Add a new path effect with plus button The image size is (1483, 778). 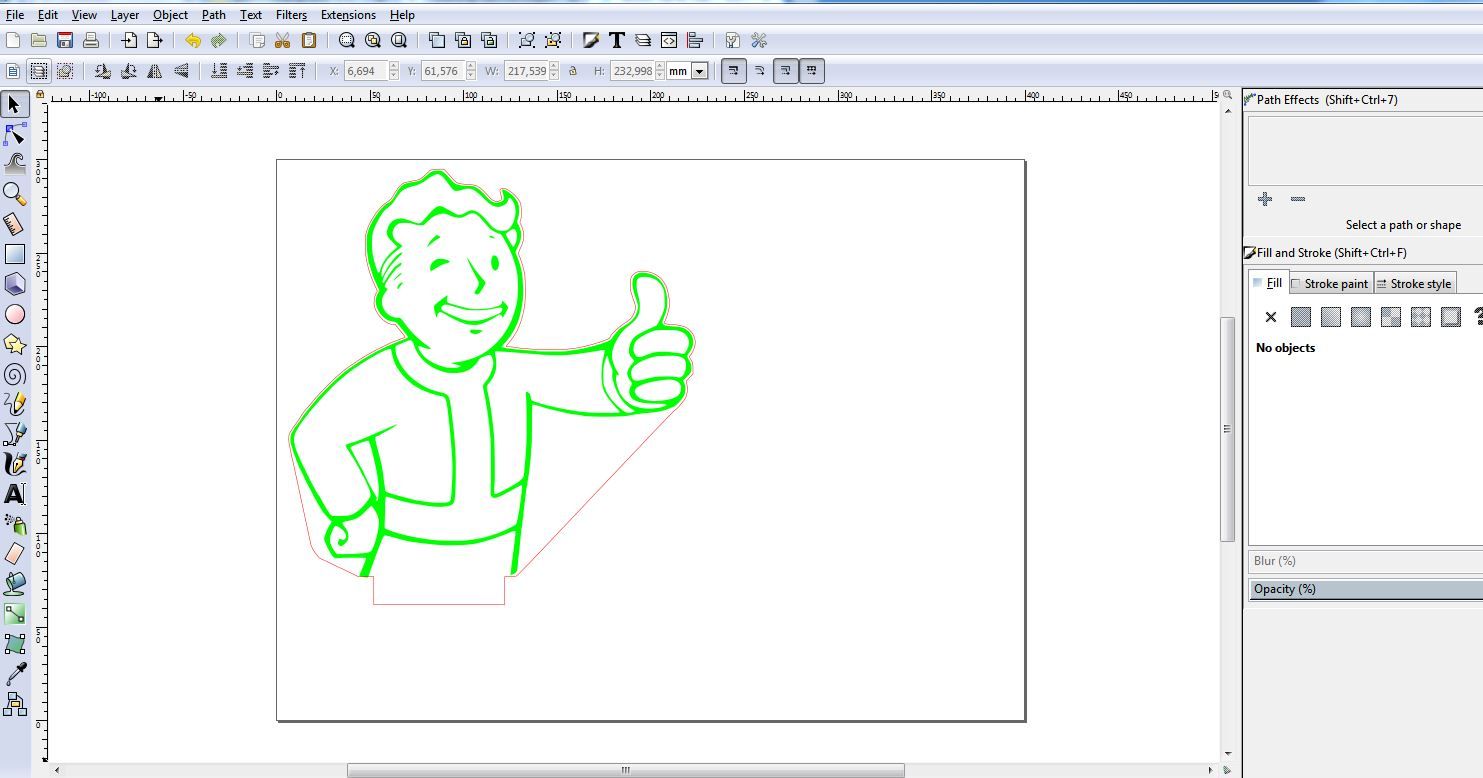[1265, 199]
